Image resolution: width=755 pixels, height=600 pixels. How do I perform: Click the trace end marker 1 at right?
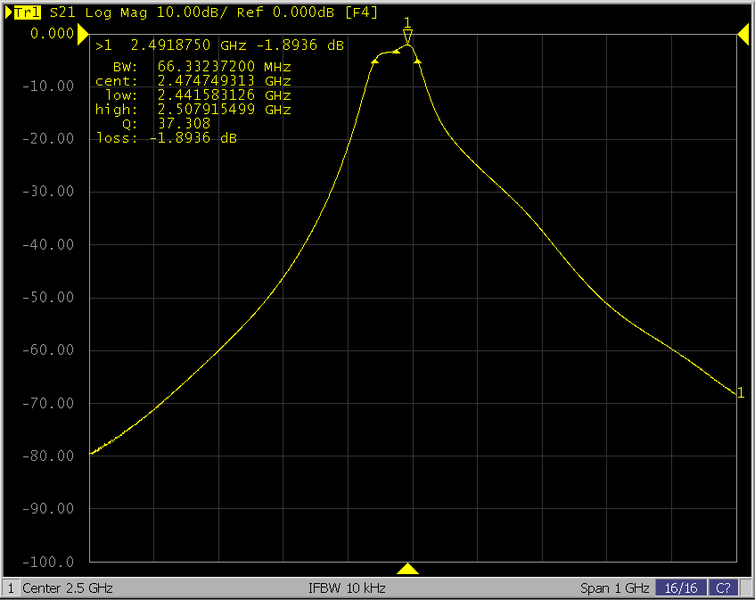point(739,392)
